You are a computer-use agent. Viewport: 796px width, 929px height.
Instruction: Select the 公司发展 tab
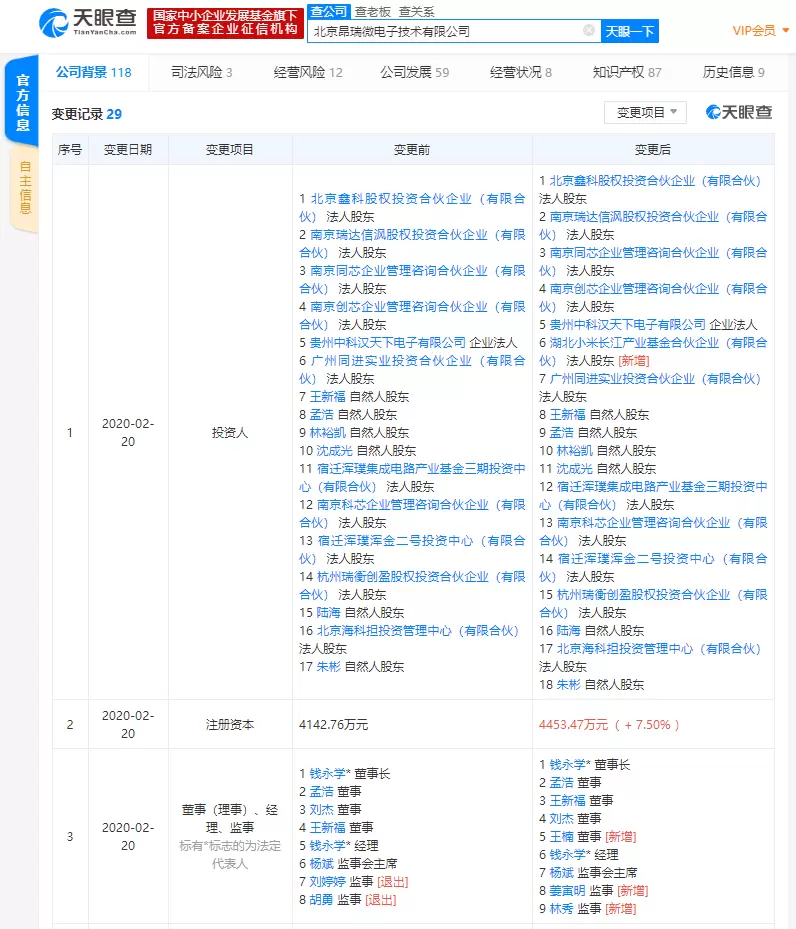(414, 73)
